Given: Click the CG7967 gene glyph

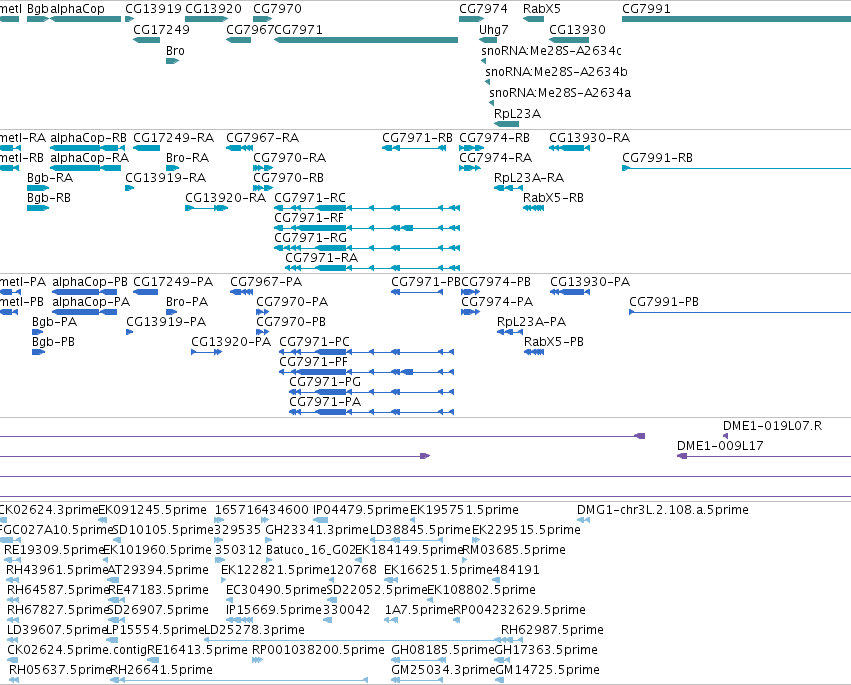Looking at the screenshot, I should click(239, 40).
